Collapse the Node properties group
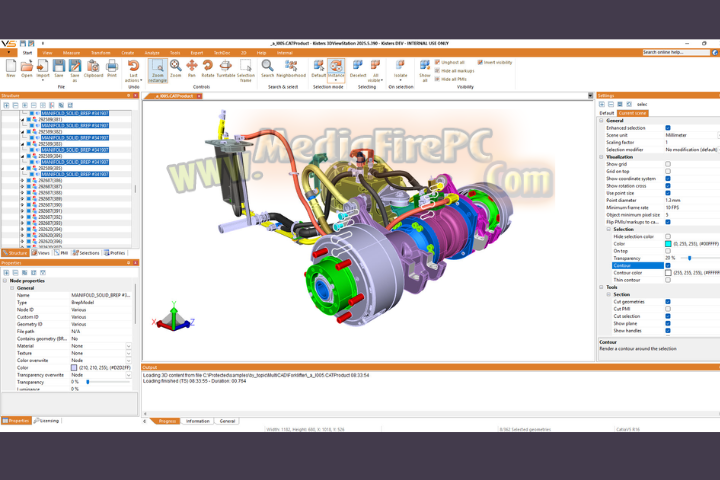 5,281
